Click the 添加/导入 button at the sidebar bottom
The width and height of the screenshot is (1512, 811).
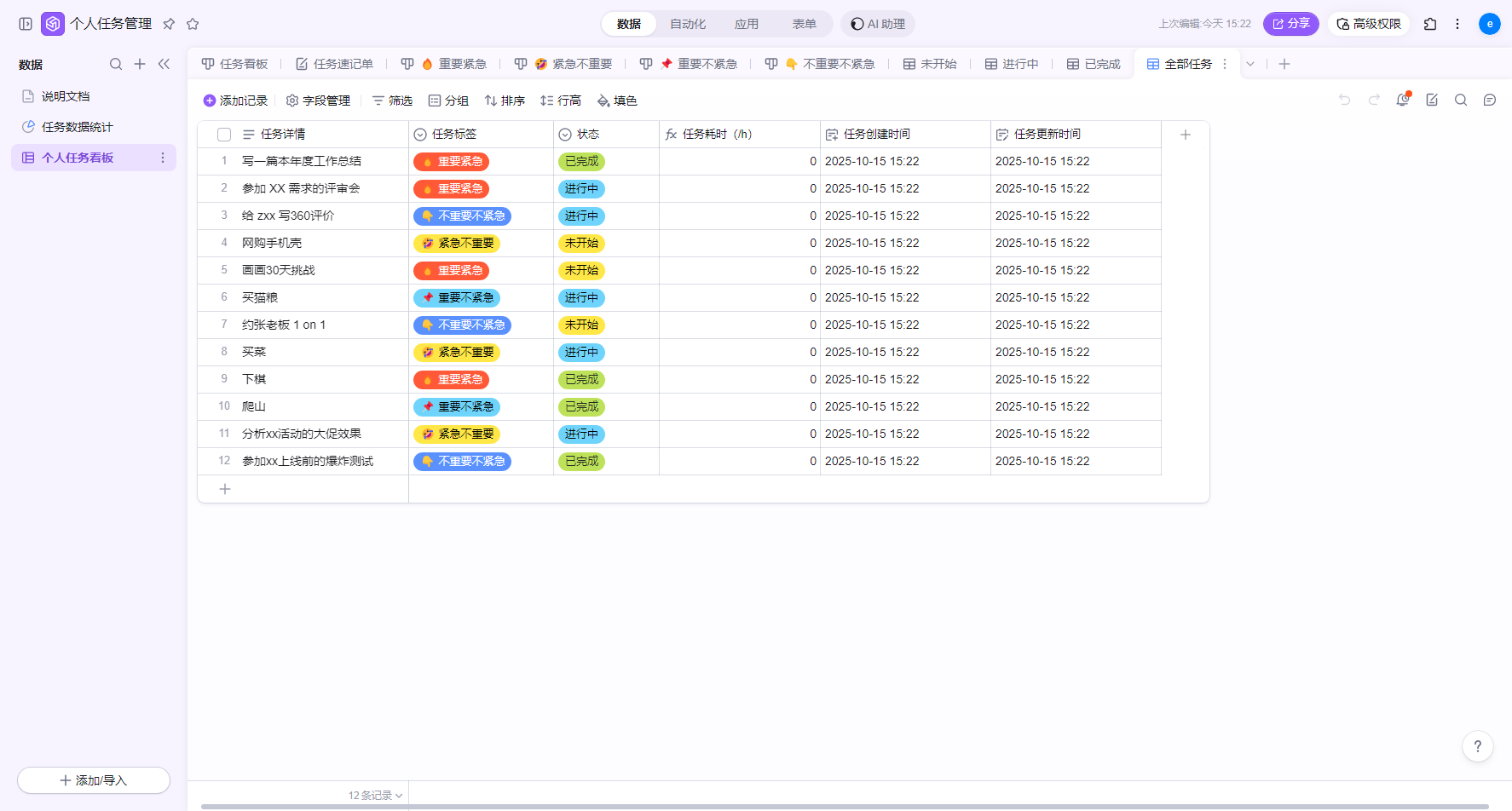pos(94,780)
